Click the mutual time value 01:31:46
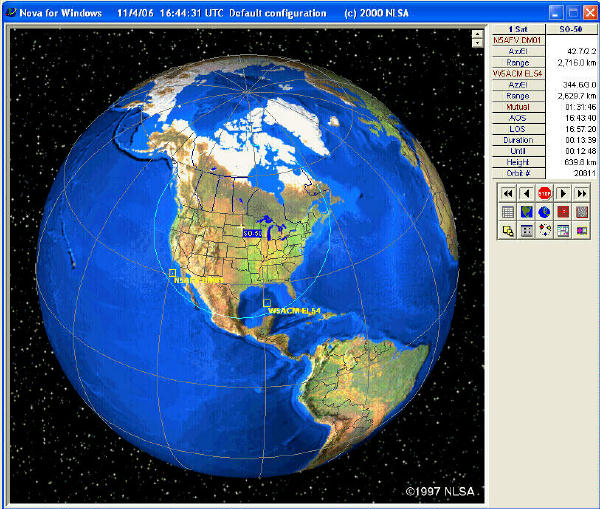 click(580, 107)
